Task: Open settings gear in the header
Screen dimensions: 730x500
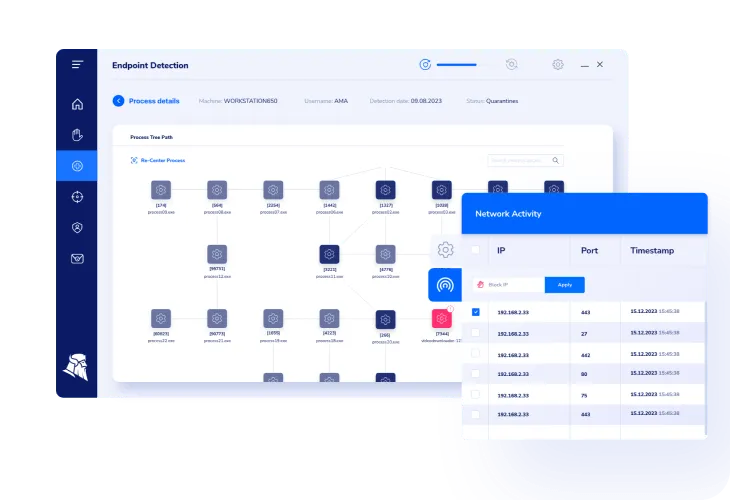Action: tap(558, 65)
